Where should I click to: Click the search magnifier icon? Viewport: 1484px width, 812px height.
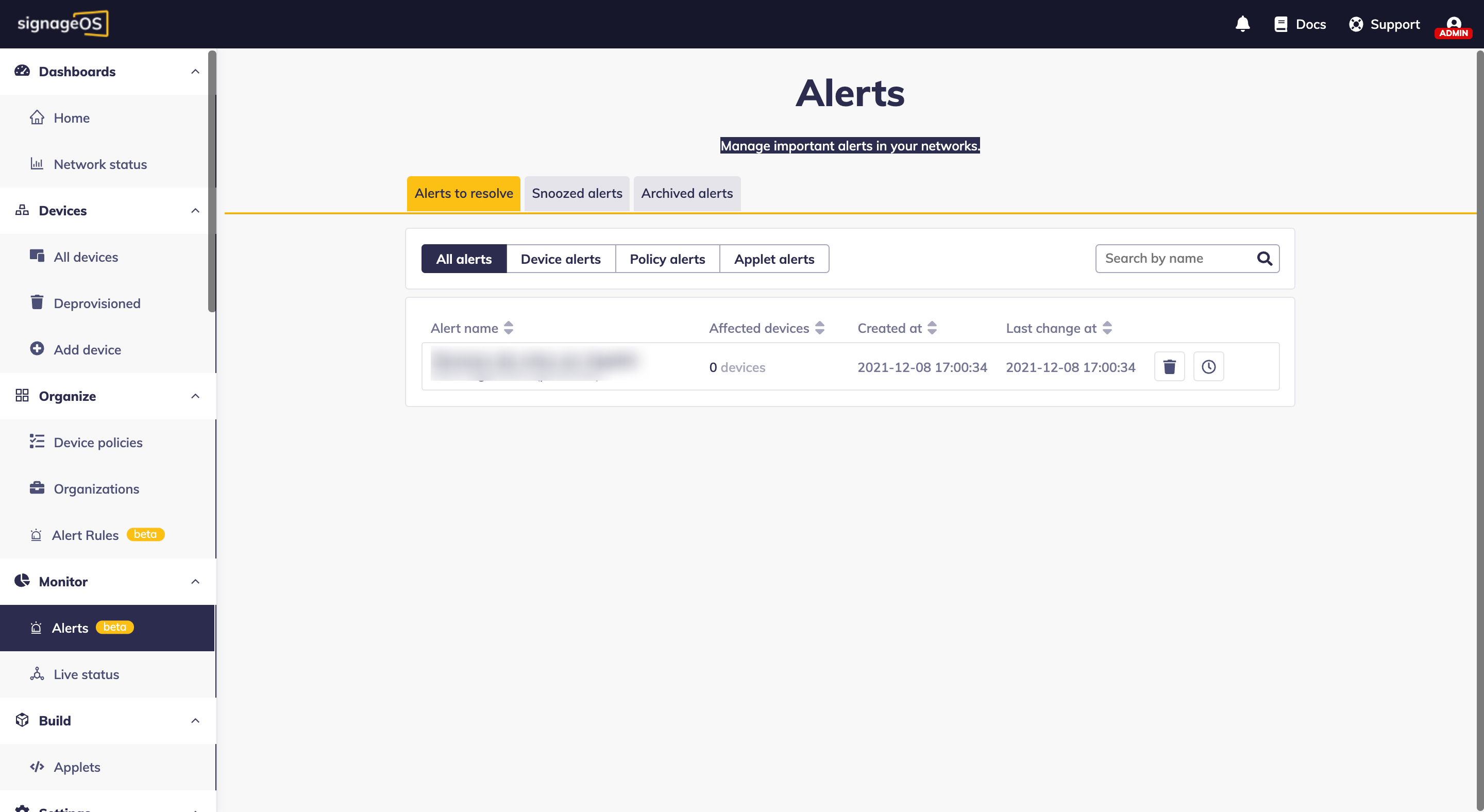pos(1264,259)
